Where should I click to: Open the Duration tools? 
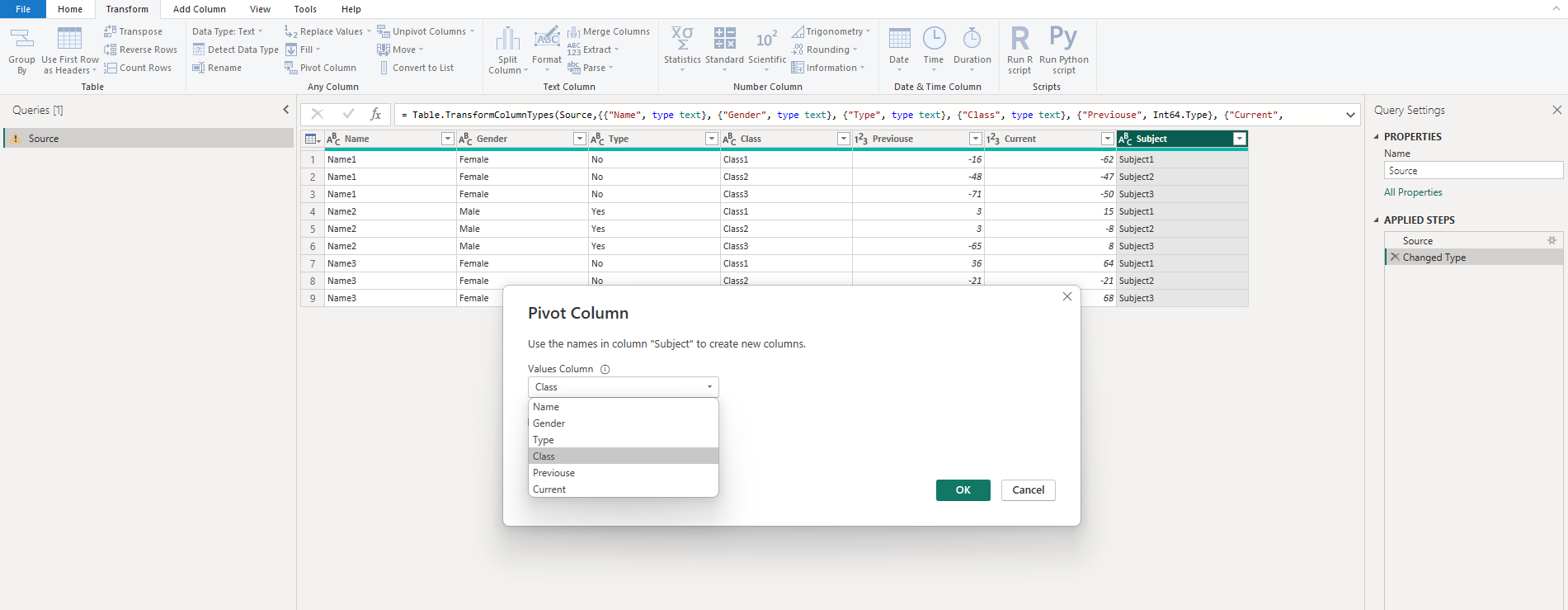(x=972, y=50)
